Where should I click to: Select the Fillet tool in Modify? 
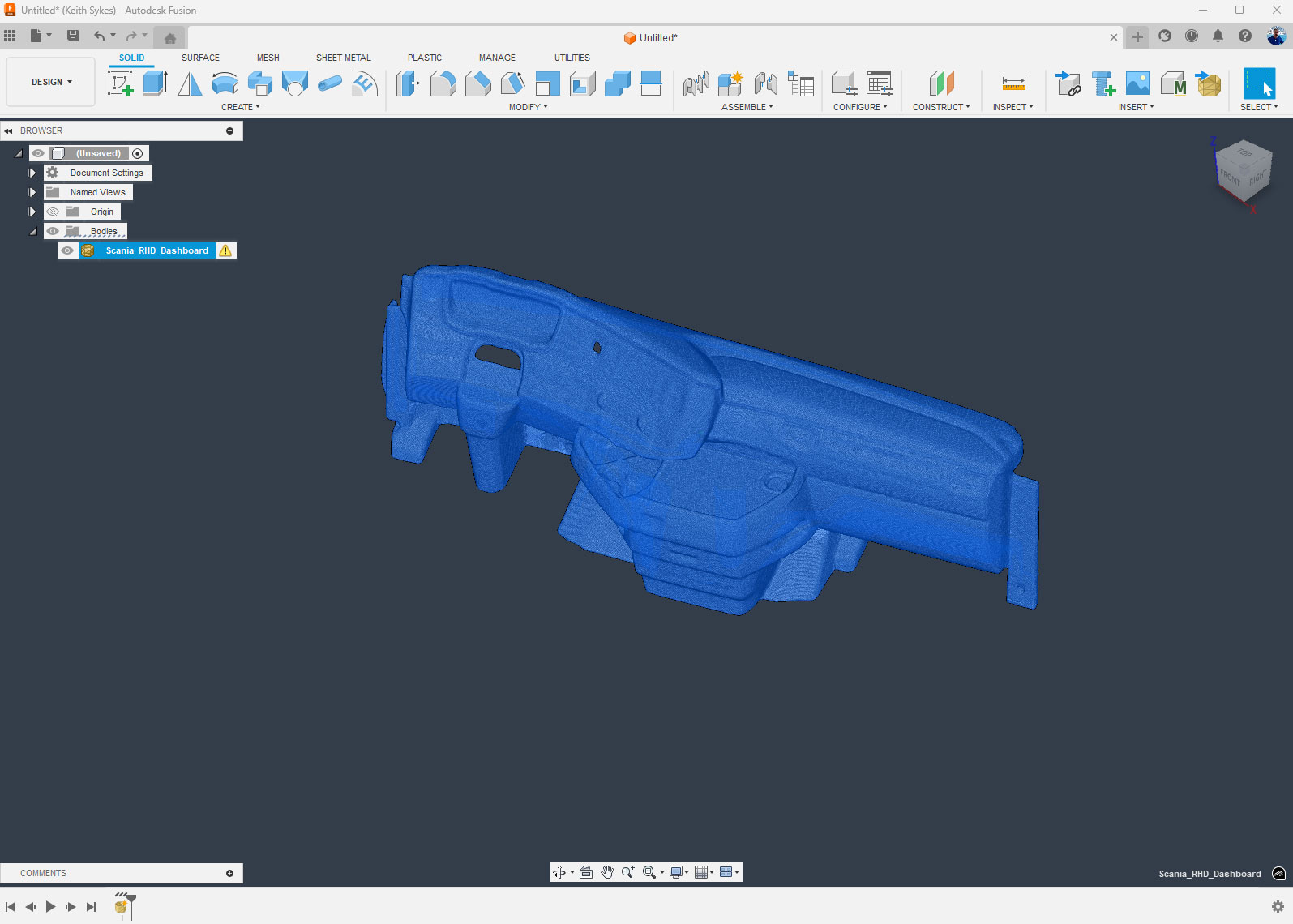pos(443,83)
